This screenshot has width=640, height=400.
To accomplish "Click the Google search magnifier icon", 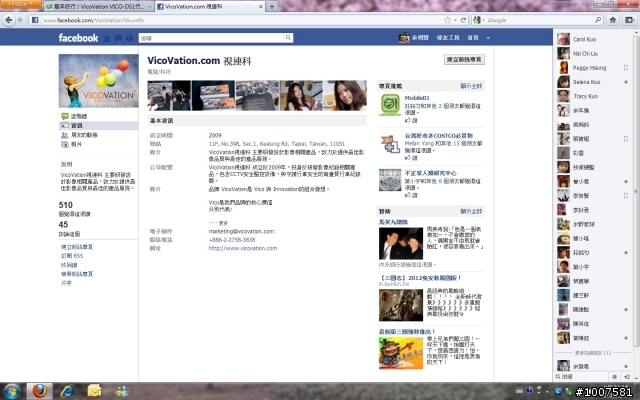I will click(598, 20).
